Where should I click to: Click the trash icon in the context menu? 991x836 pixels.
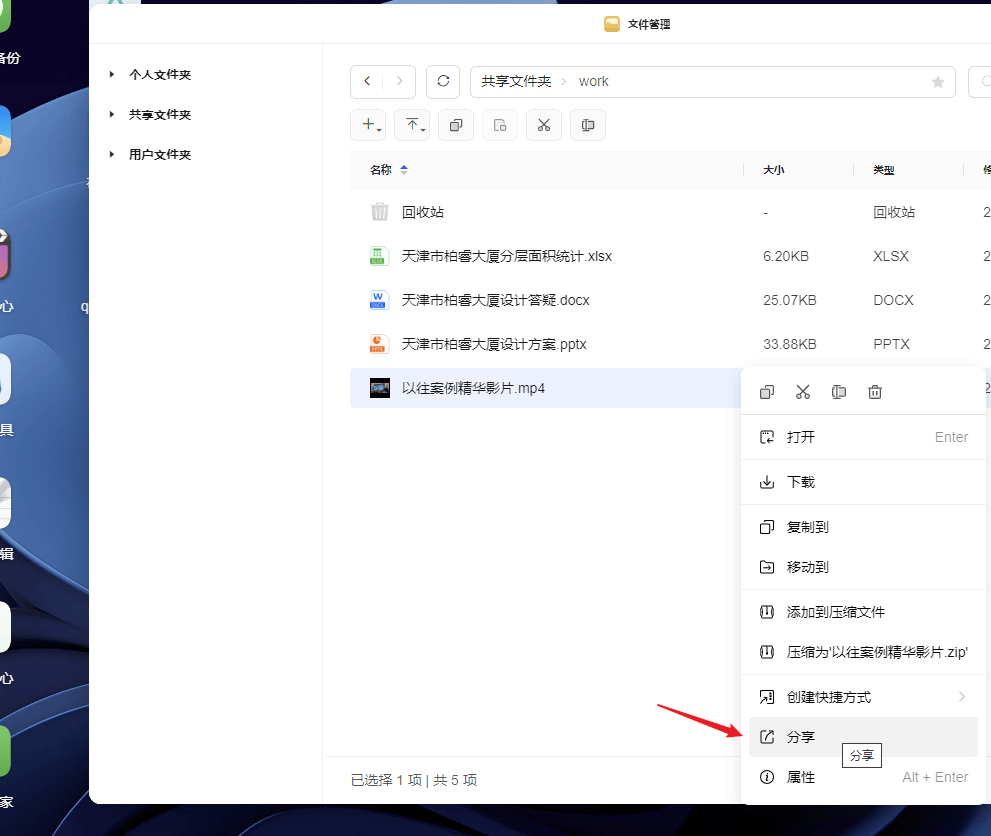(875, 392)
